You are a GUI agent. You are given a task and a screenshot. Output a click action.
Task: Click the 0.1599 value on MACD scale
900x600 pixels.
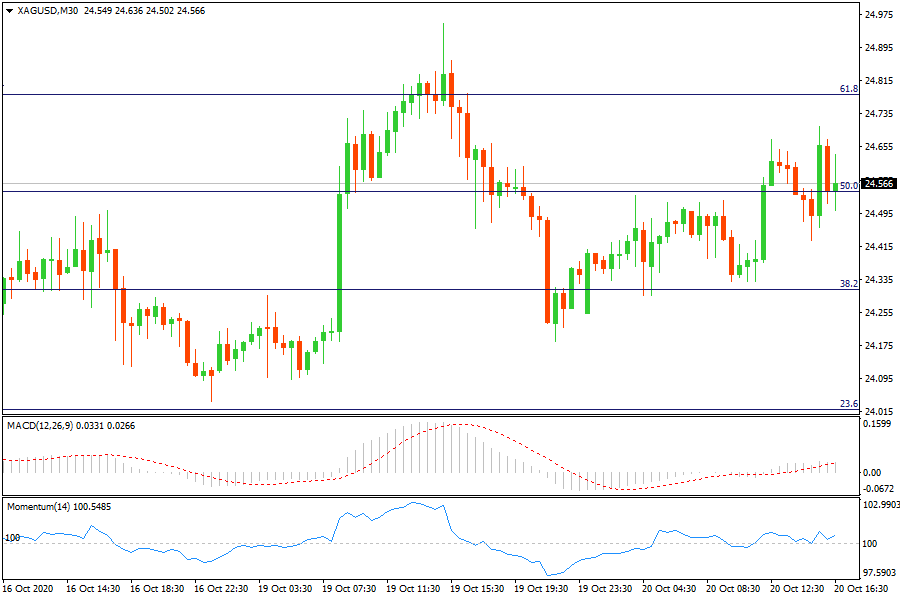[x=878, y=424]
